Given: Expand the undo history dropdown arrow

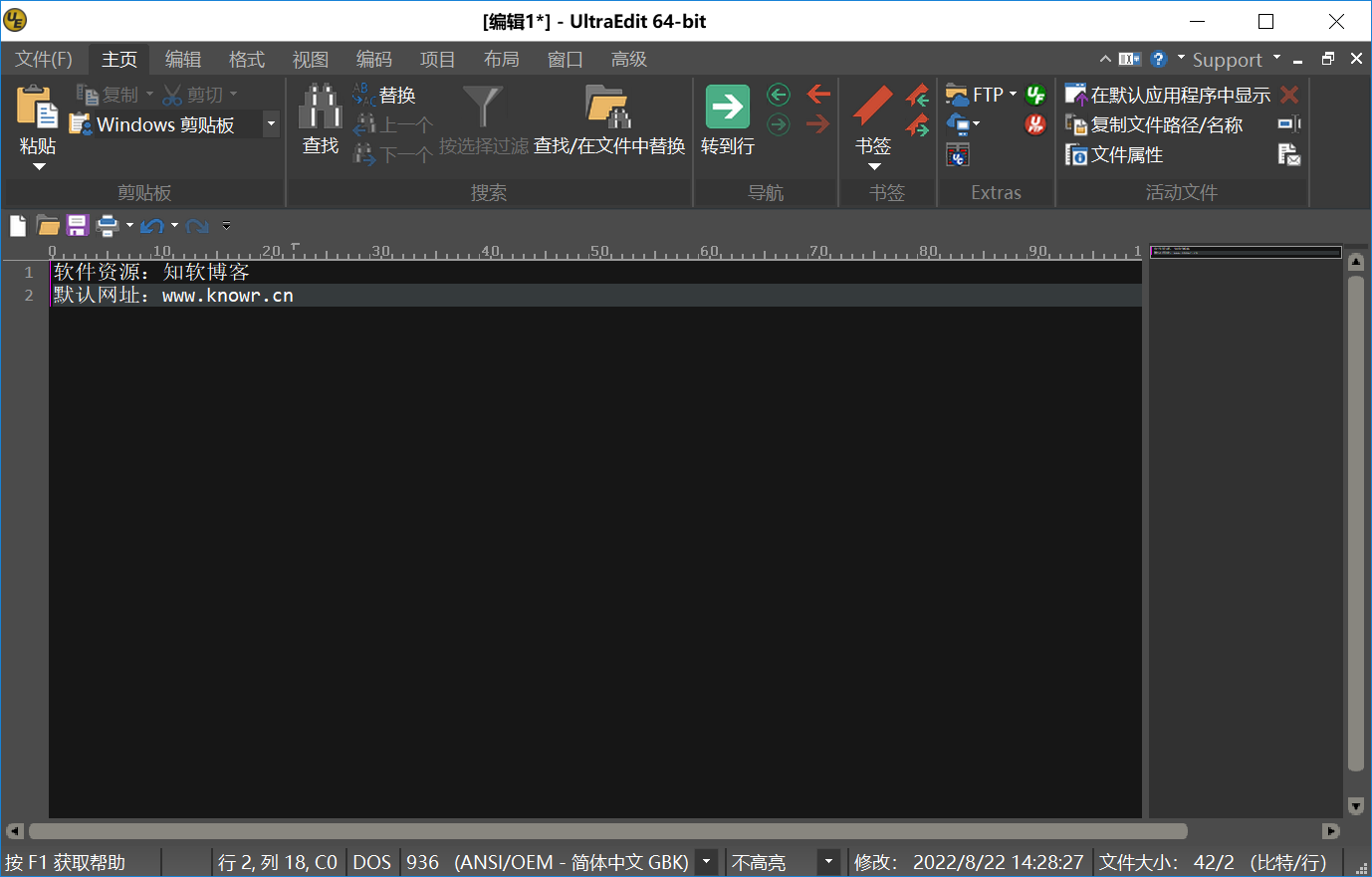Looking at the screenshot, I should point(174,226).
